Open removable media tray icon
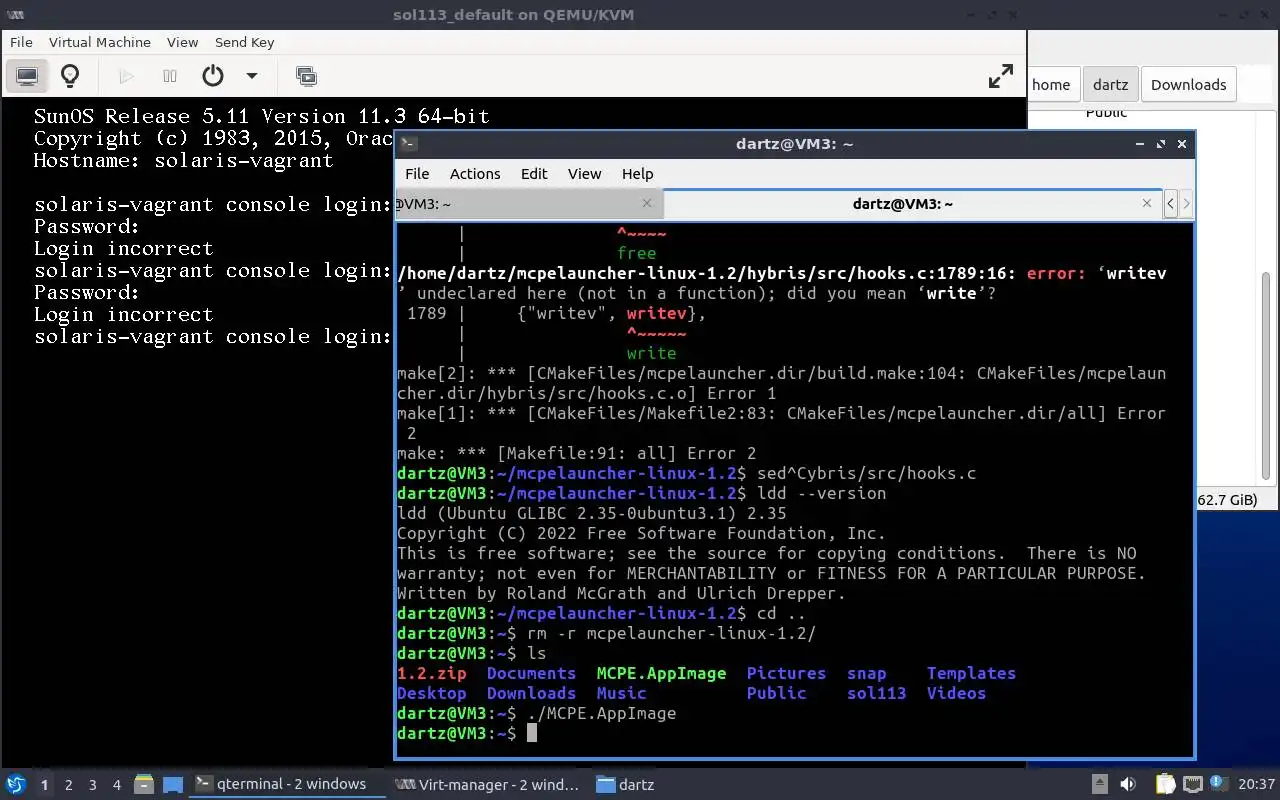The width and height of the screenshot is (1280, 800). pos(1099,785)
